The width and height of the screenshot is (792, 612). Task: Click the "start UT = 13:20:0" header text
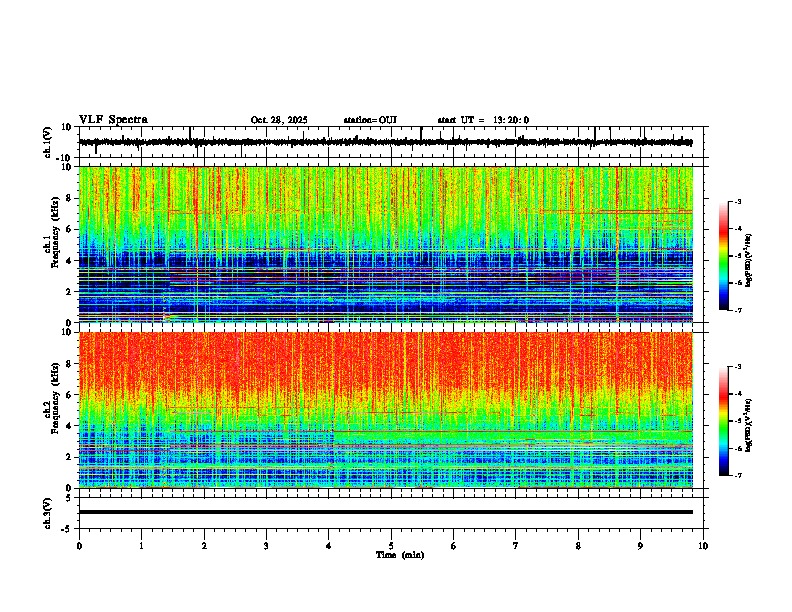[483, 120]
